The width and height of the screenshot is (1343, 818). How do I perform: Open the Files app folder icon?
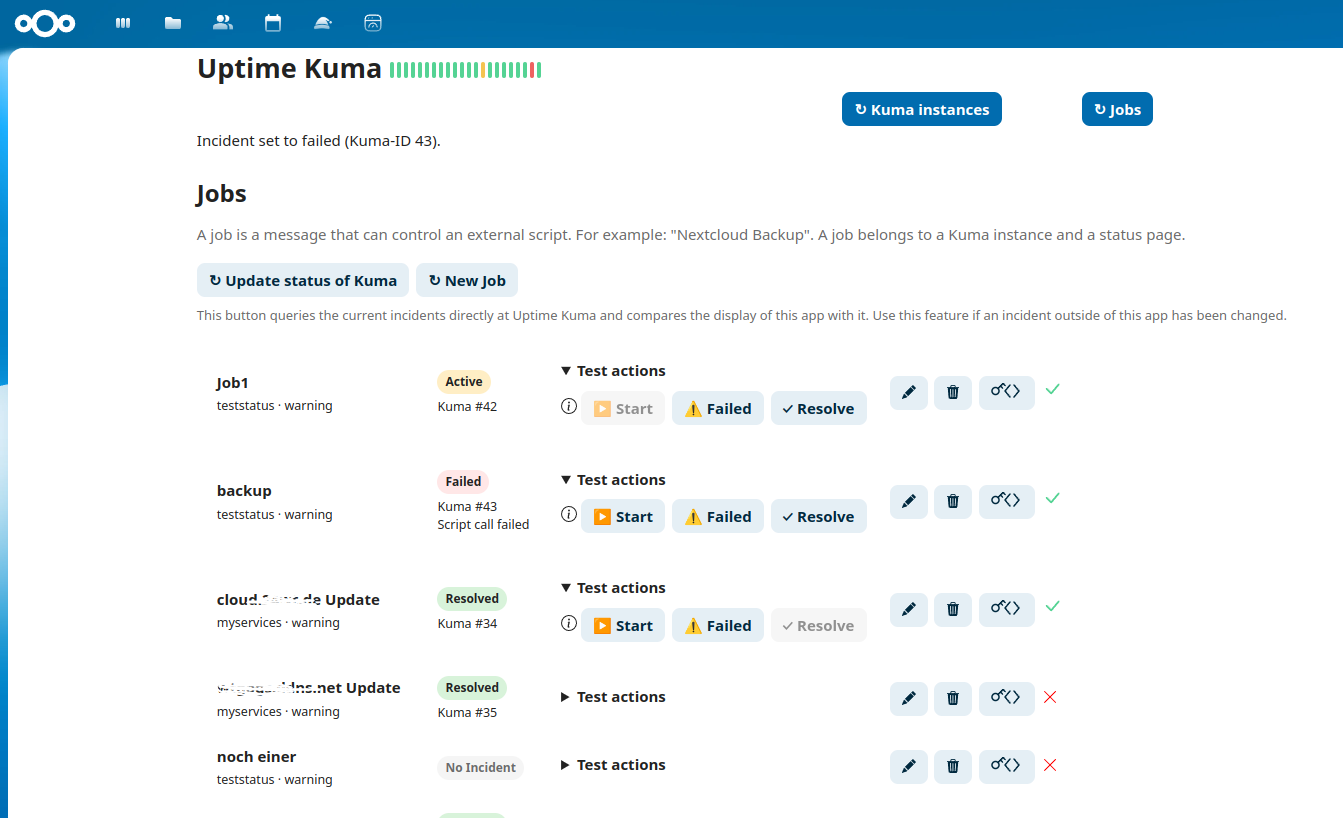[173, 23]
